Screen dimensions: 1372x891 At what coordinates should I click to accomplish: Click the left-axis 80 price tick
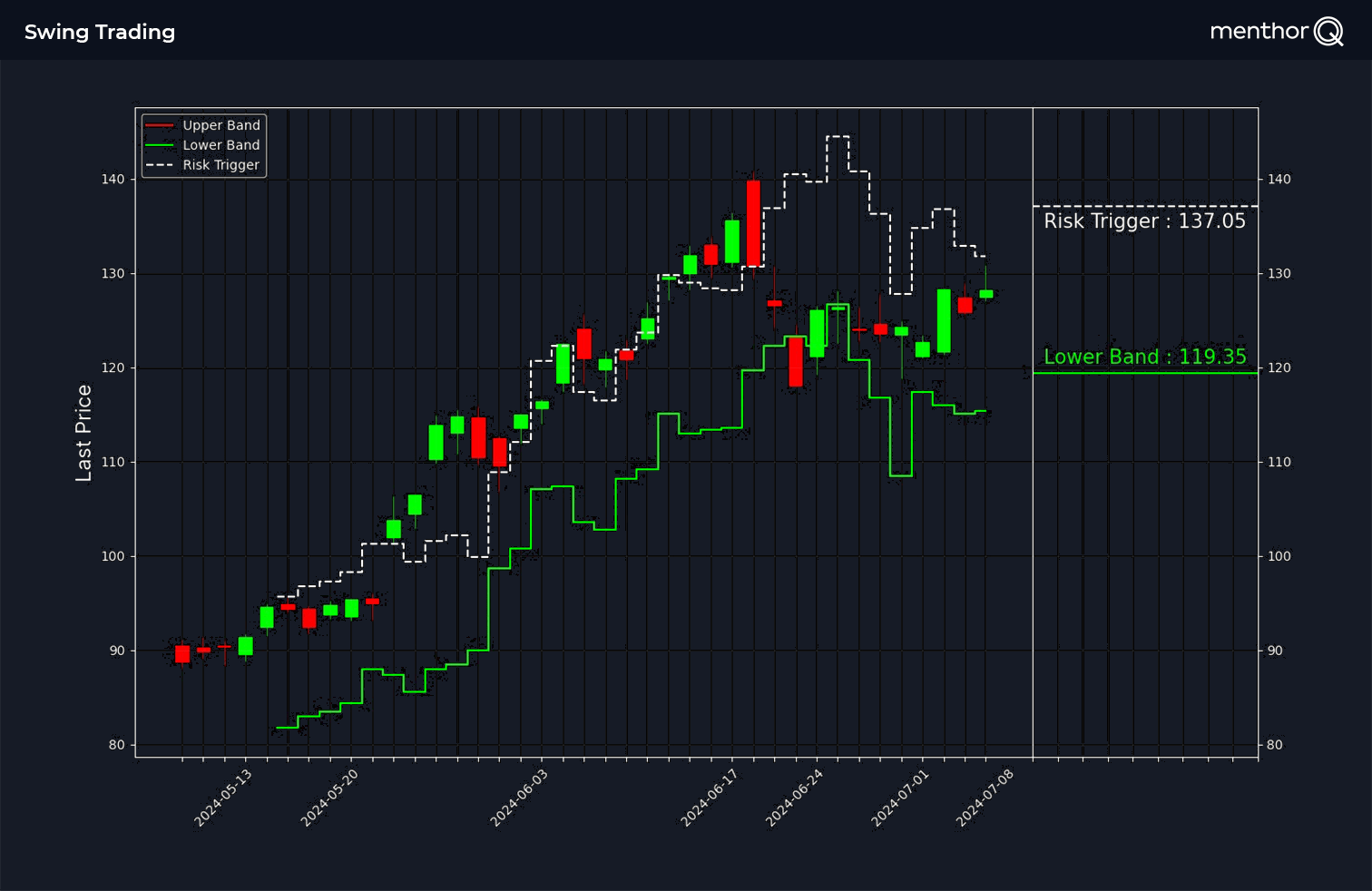118,745
